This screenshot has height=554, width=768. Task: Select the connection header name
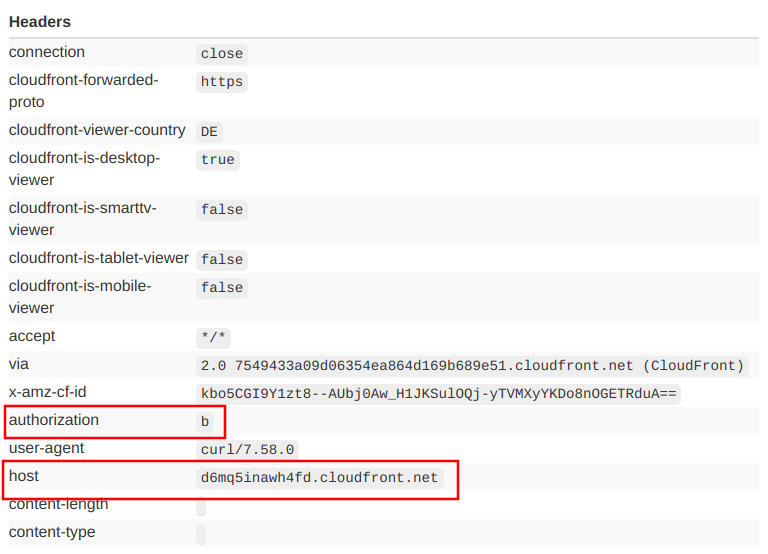(47, 52)
